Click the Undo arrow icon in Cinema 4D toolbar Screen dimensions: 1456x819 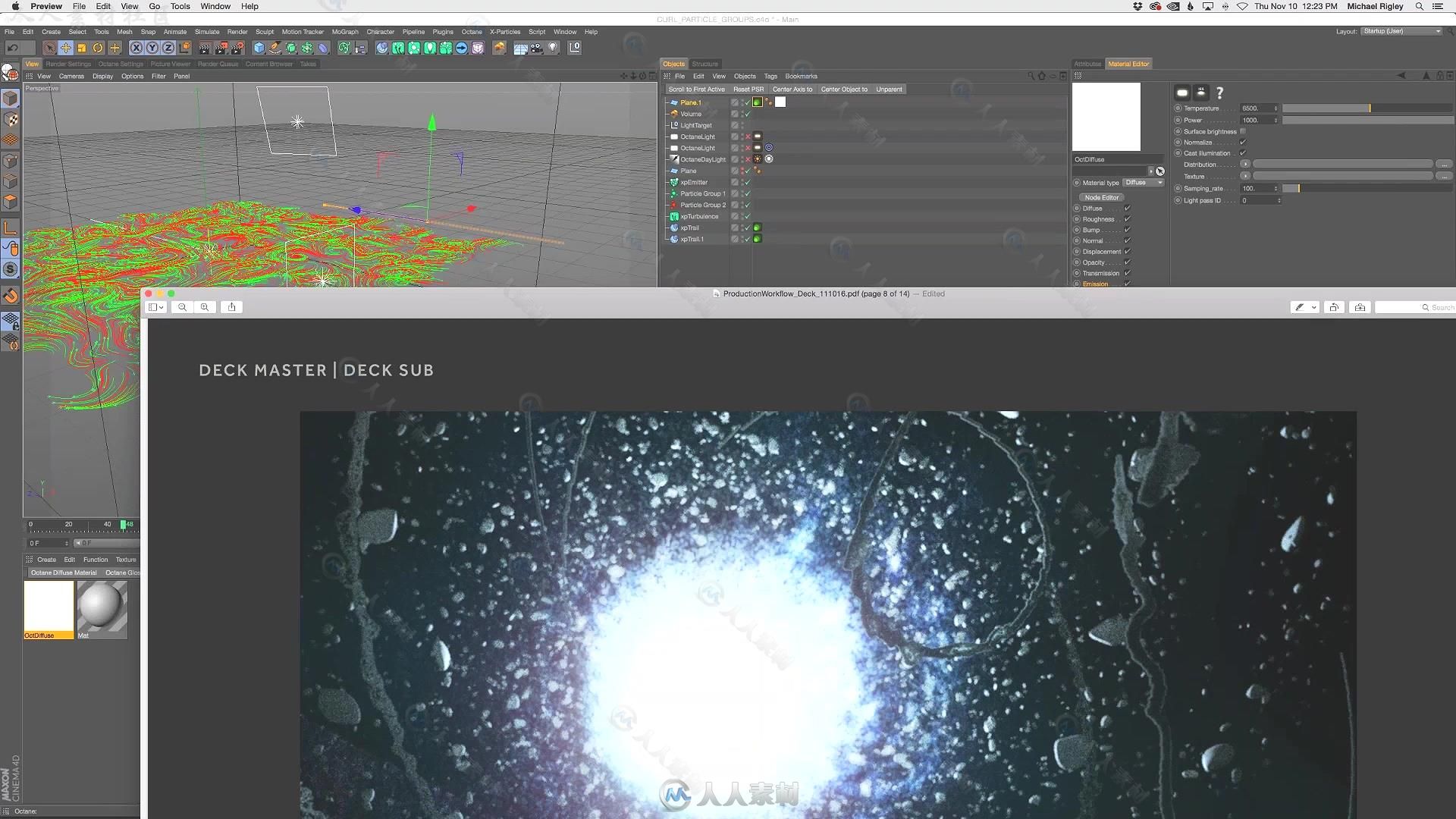pos(12,48)
